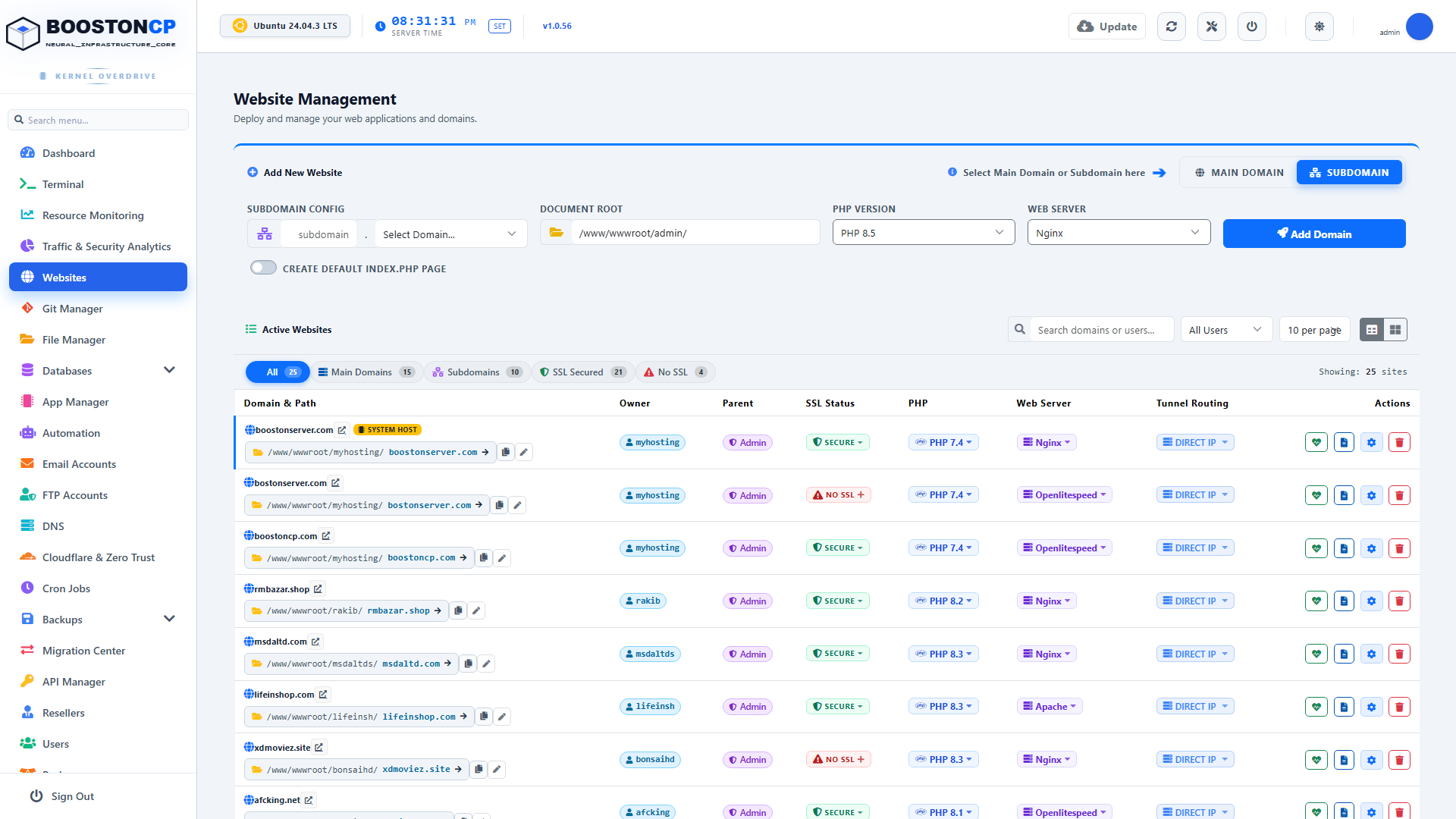Click the refresh icon in top bar

pos(1172,27)
